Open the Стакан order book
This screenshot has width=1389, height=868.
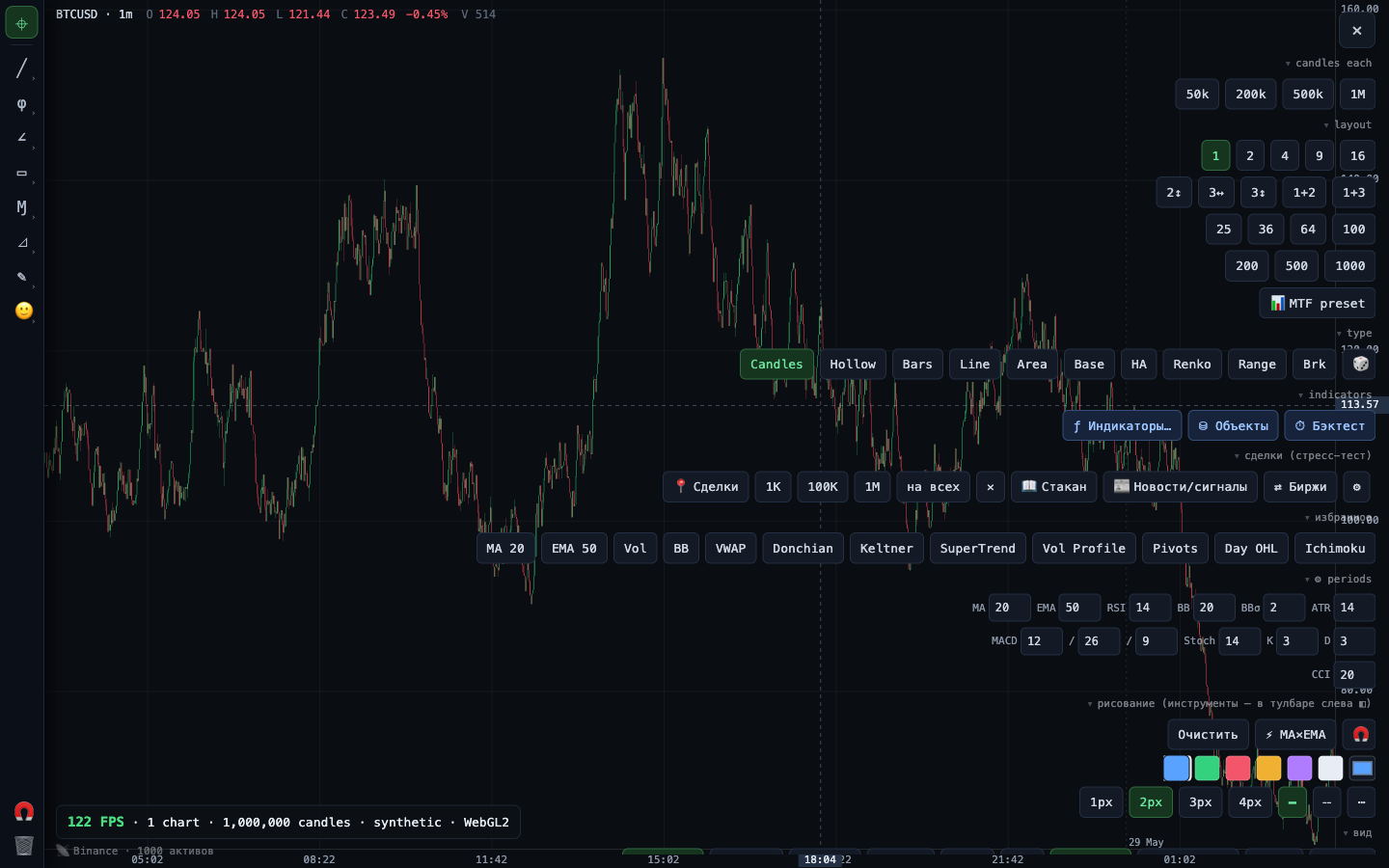coord(1054,487)
